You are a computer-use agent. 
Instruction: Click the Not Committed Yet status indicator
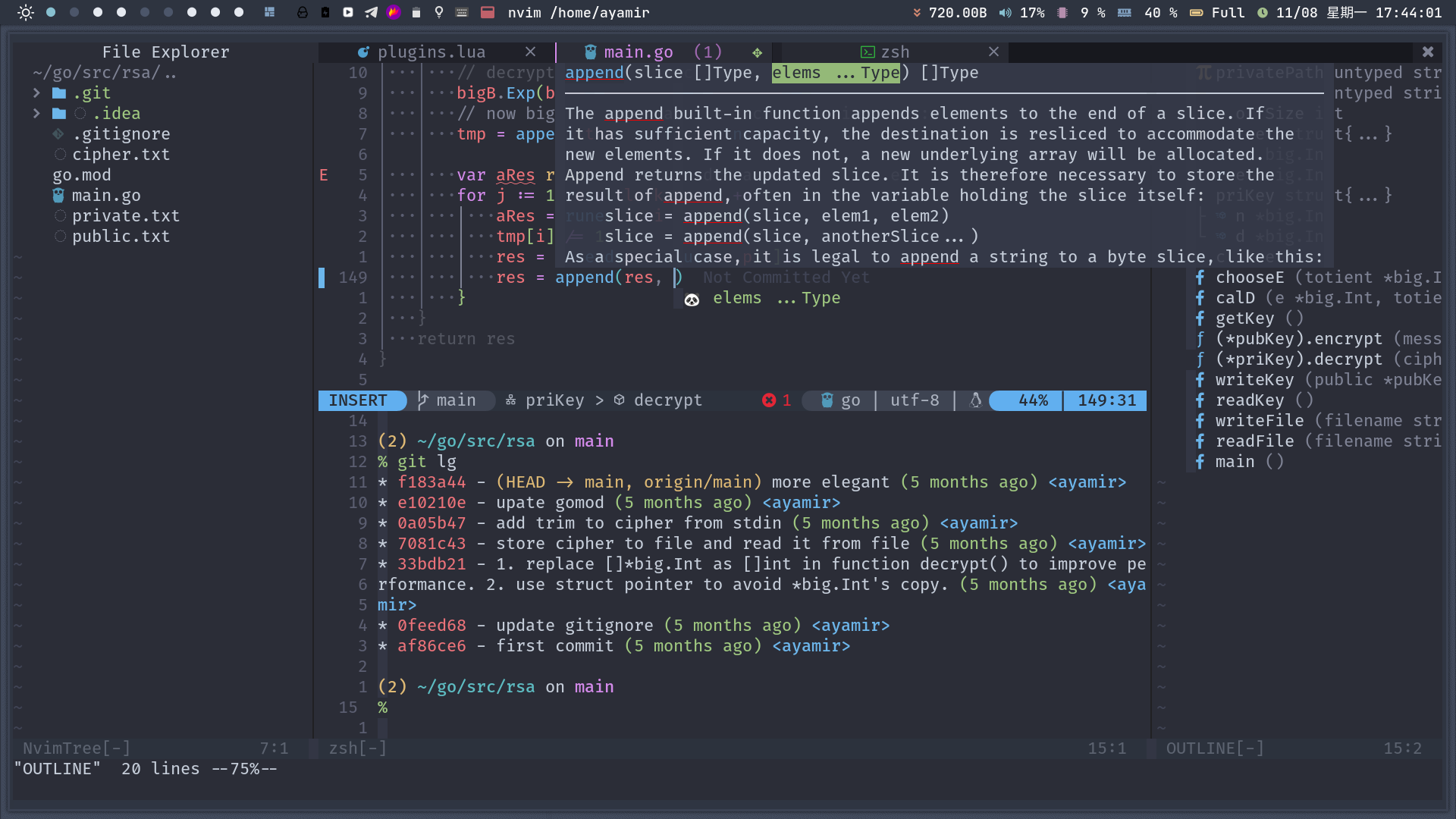coord(786,277)
